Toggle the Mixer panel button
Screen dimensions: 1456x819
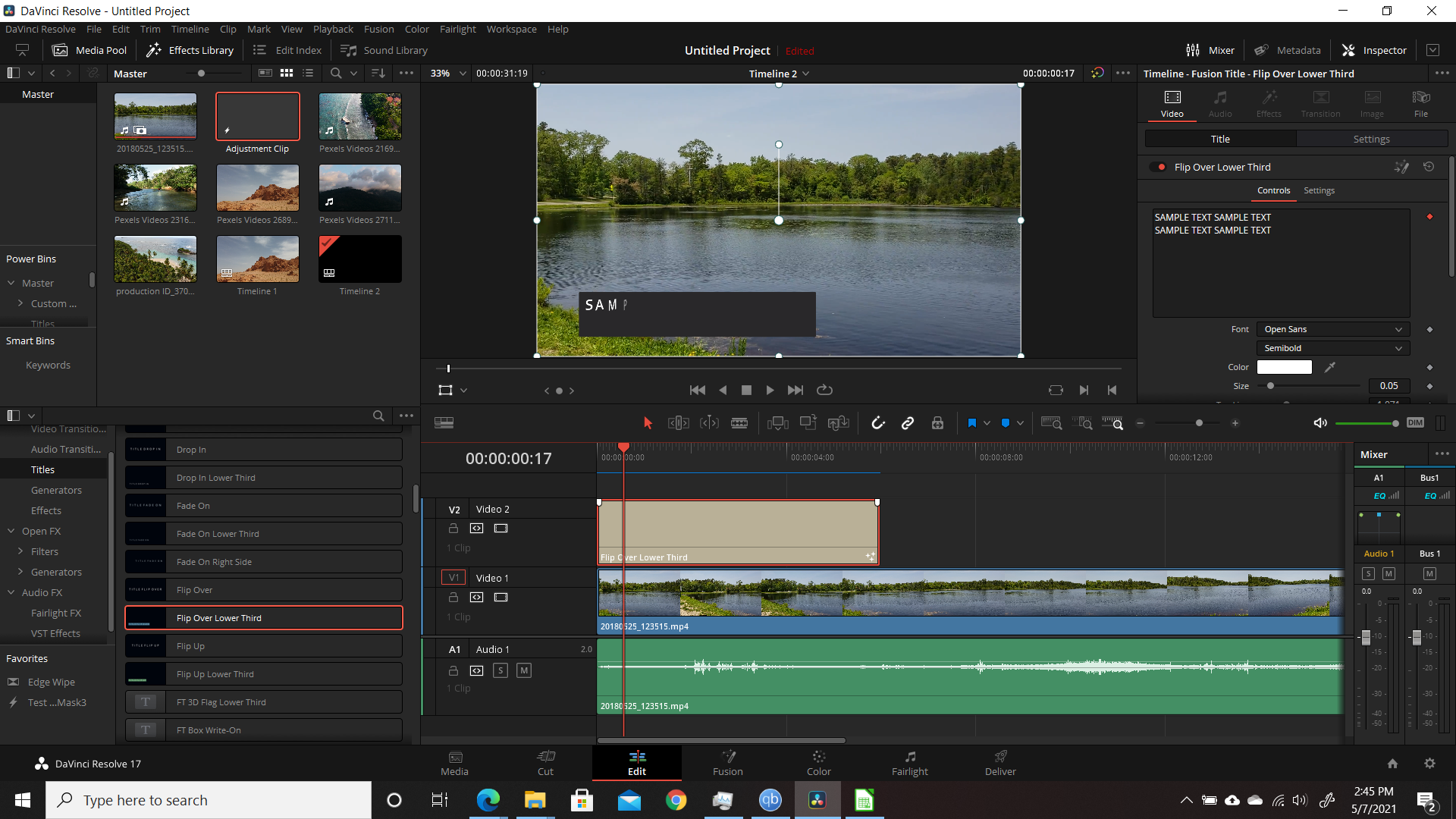[x=1210, y=50]
